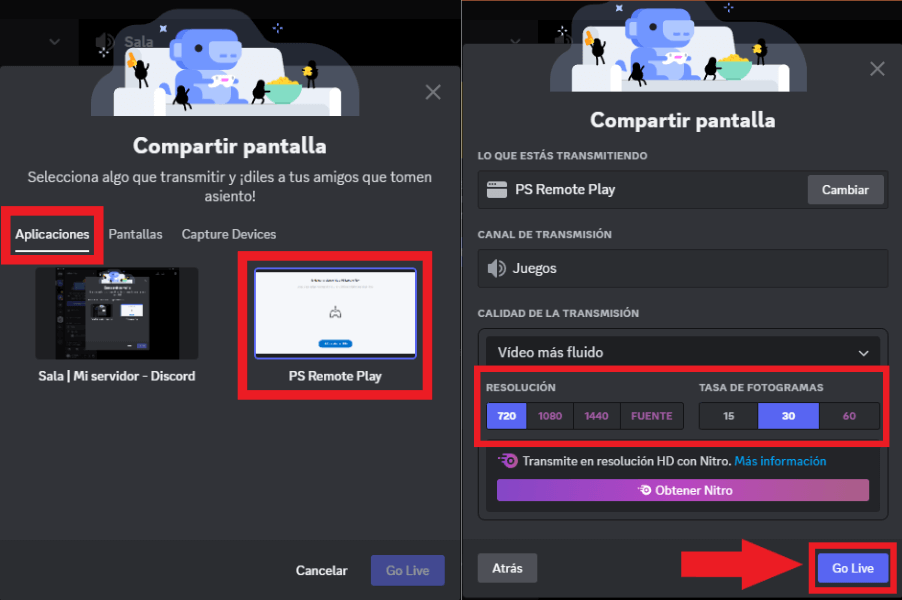Open the Capture Devices tab

pyautogui.click(x=229, y=235)
